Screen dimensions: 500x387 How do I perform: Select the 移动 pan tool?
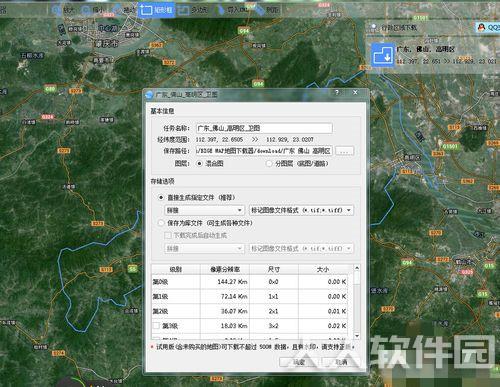125,10
